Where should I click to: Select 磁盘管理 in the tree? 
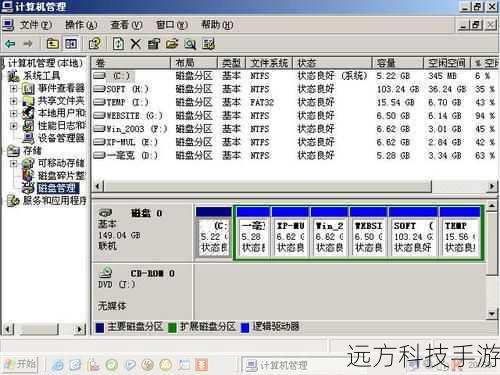[58, 188]
